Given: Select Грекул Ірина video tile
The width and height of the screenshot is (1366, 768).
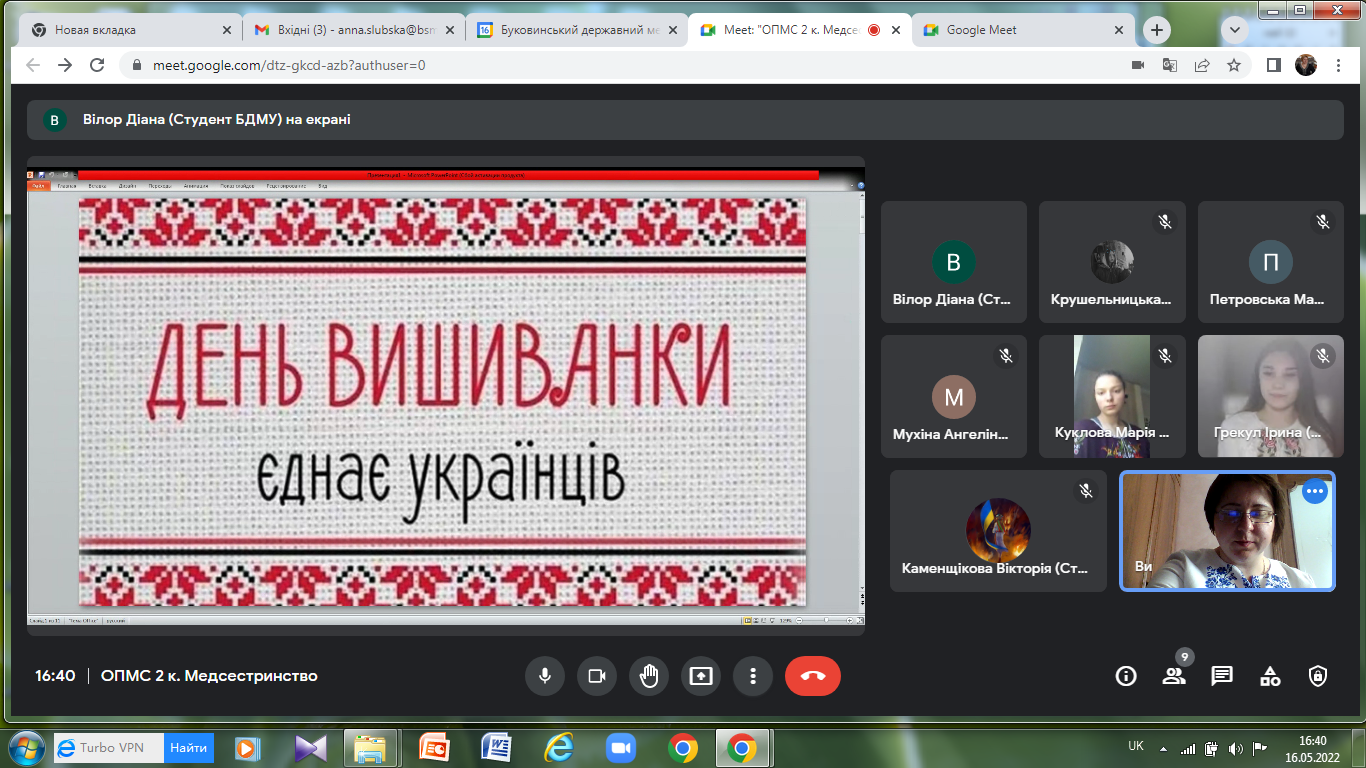Looking at the screenshot, I should pyautogui.click(x=1271, y=396).
